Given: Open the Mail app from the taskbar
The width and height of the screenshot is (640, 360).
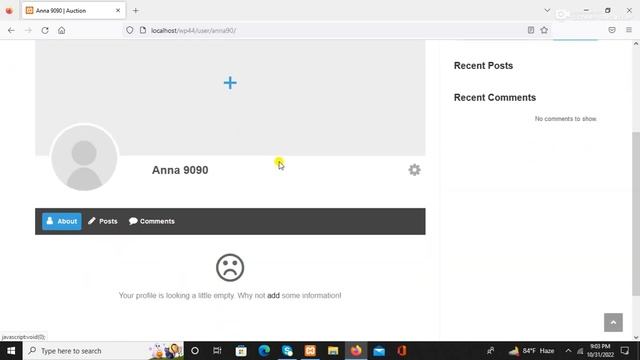Looking at the screenshot, I should (379, 351).
